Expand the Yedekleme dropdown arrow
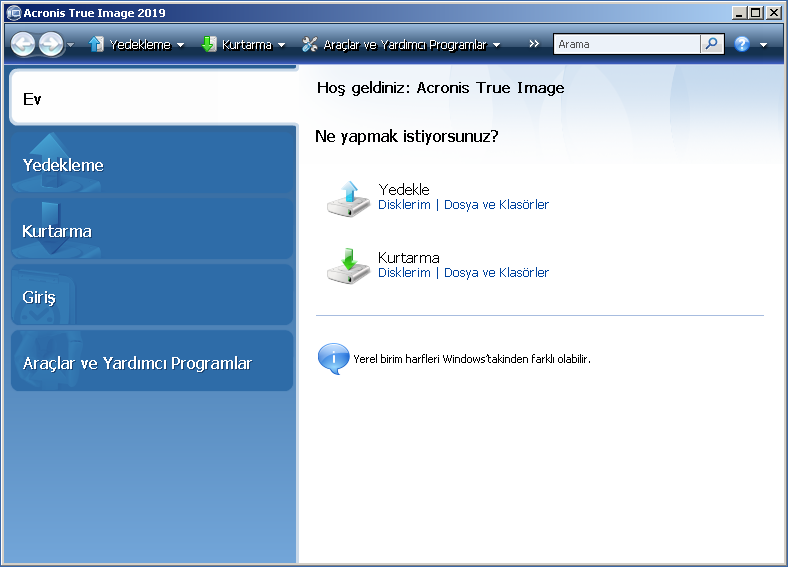The image size is (788, 567). tap(180, 45)
